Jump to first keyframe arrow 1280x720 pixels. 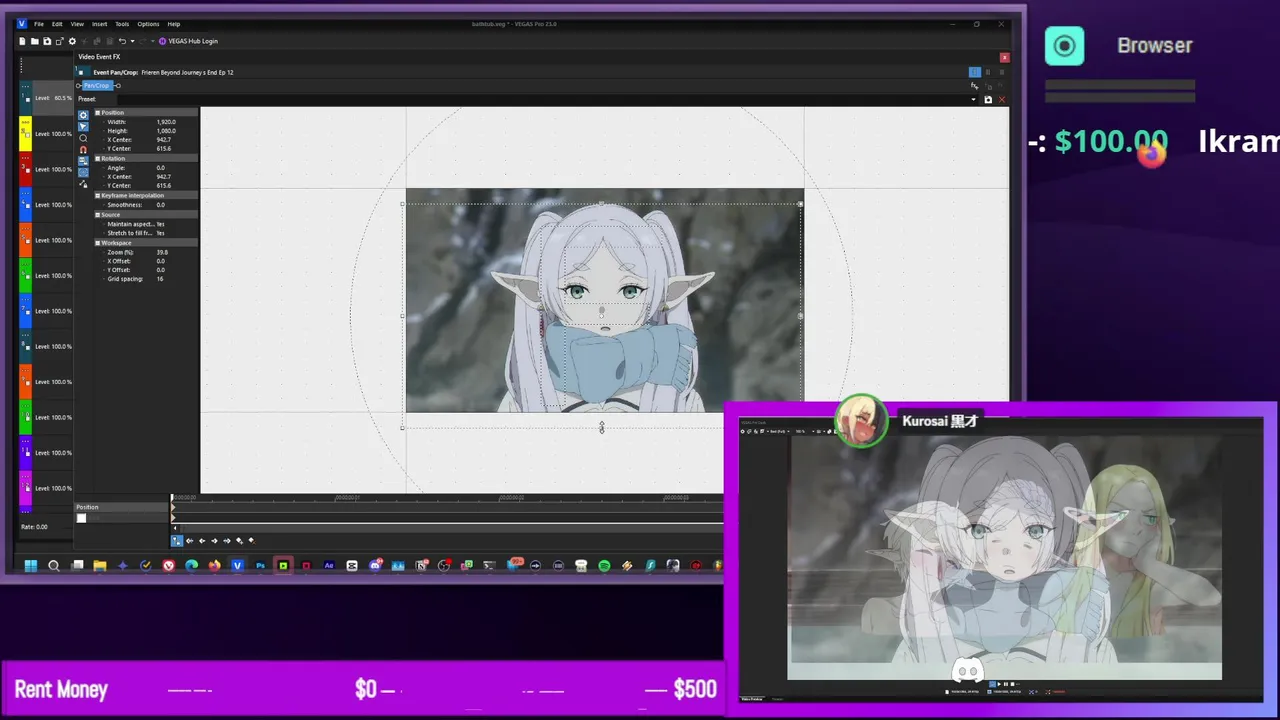click(x=189, y=541)
